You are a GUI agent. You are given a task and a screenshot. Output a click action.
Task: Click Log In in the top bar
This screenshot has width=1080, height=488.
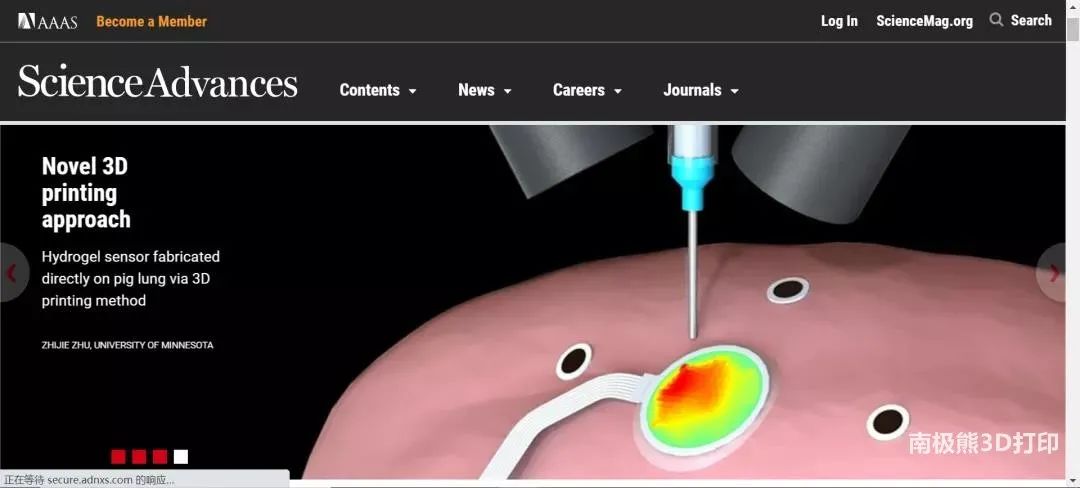[x=839, y=21]
